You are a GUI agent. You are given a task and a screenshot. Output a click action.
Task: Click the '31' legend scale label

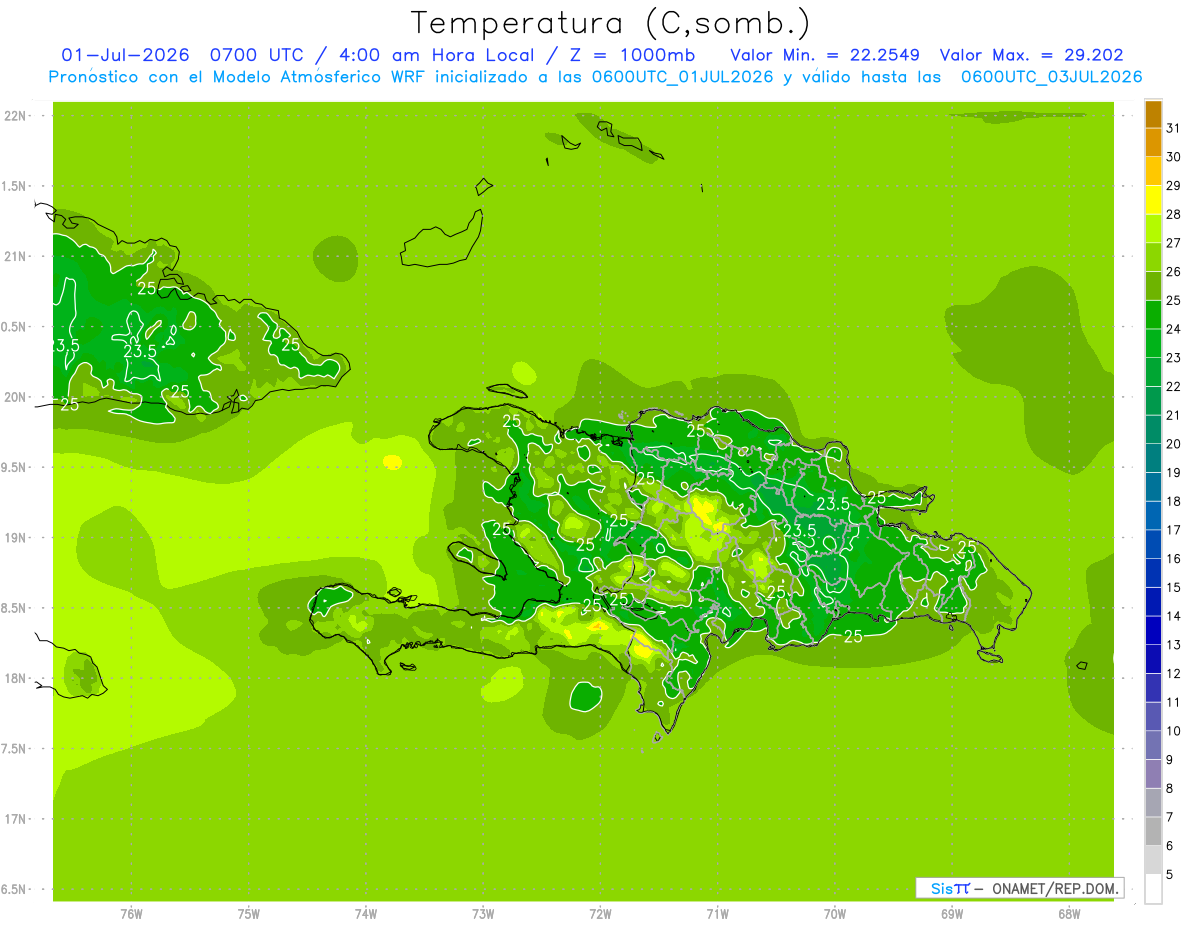point(1174,128)
